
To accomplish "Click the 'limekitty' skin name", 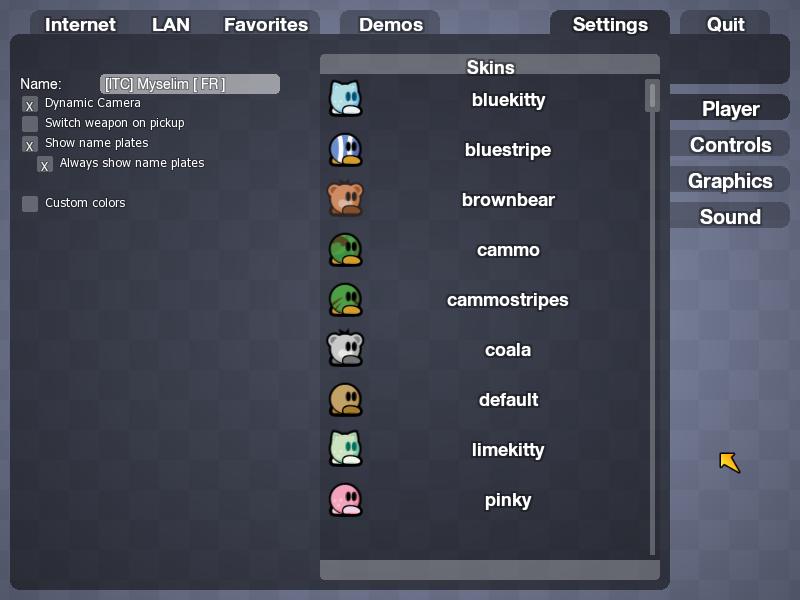I will click(508, 450).
